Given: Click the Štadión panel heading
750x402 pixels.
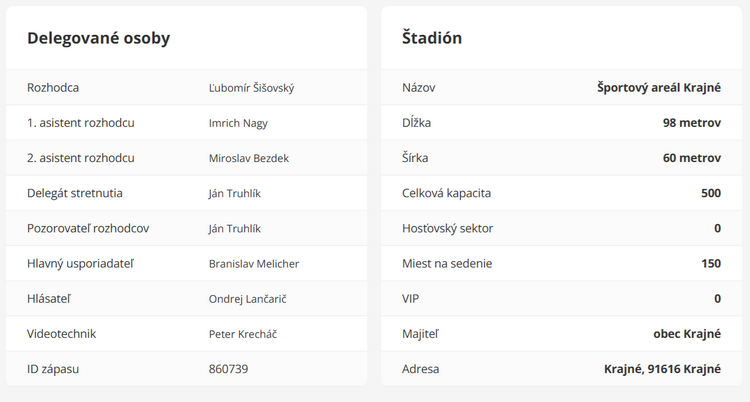Looking at the screenshot, I should pos(431,38).
